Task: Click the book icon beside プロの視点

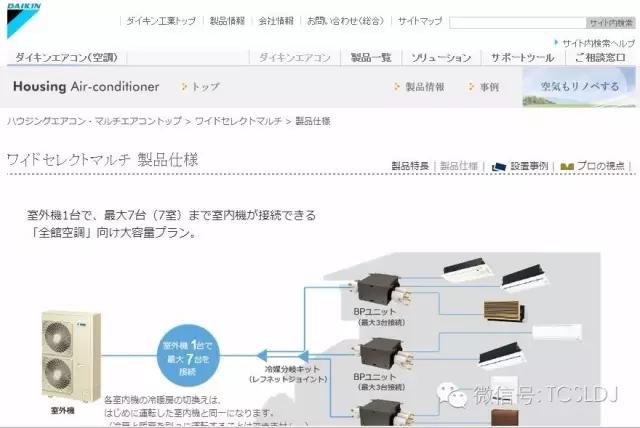Action: (567, 166)
